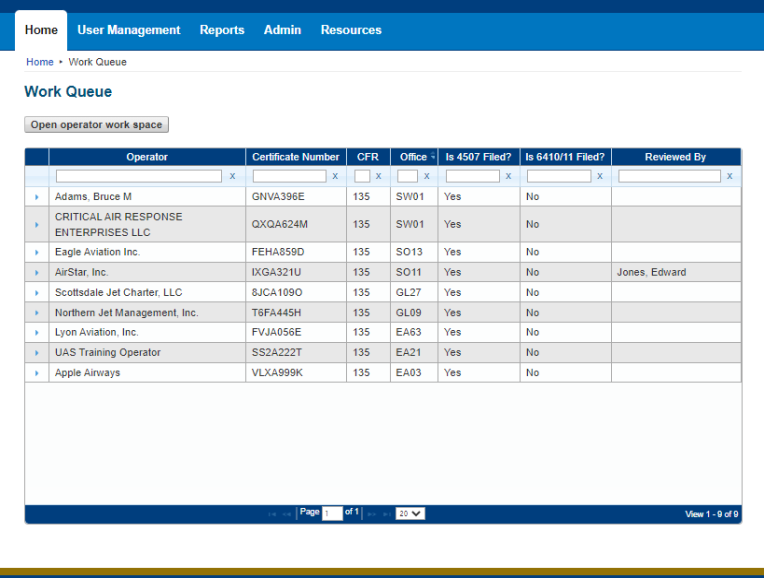This screenshot has height=578, width=764.
Task: Expand the Lyon Aviation, Inc. row
Action: (37, 332)
